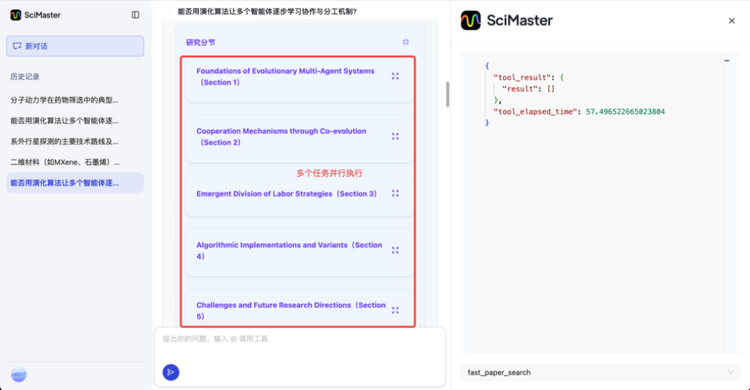Screen dimensions: 750x390
Task: Click the question title 能否用演化算法让多个智能体逐步学习协作与分工机制?
Action: [267, 11]
